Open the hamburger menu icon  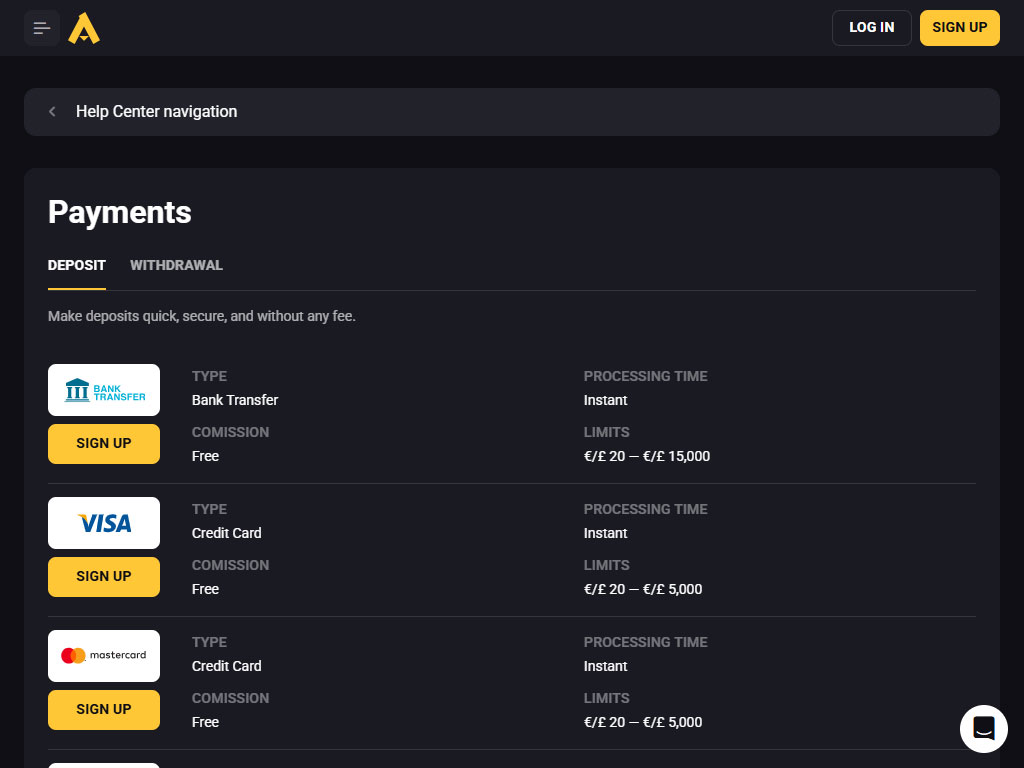42,28
